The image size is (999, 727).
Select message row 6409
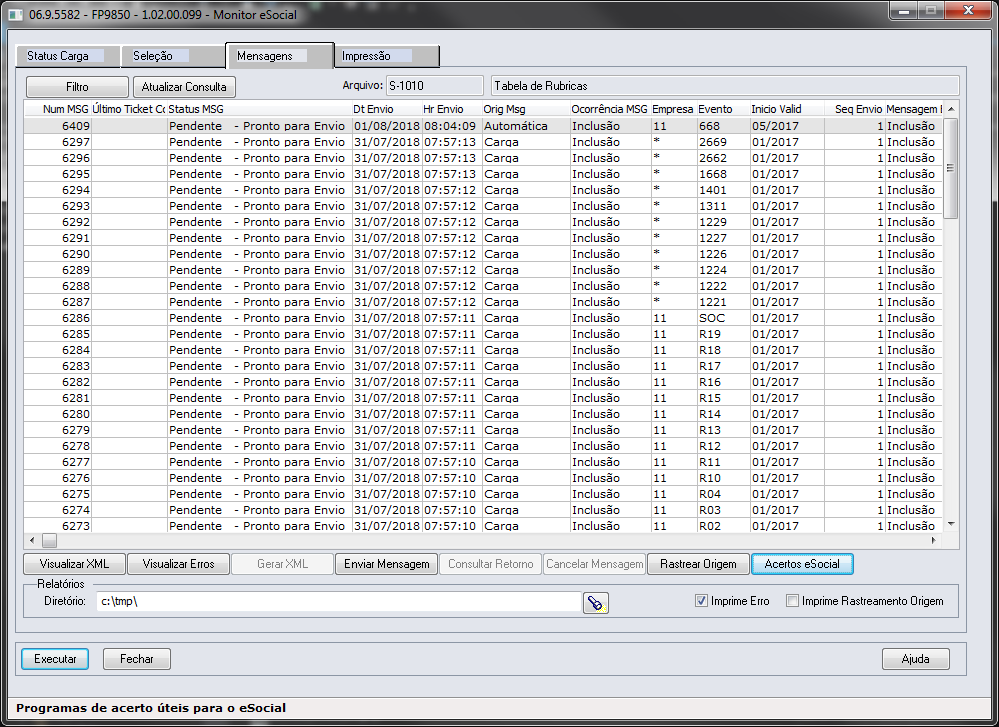point(483,126)
